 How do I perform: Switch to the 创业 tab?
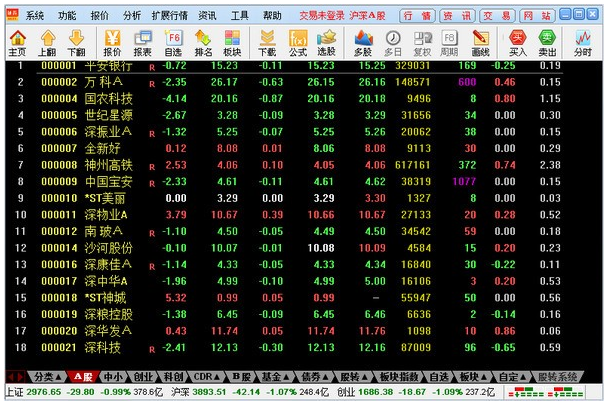[x=143, y=376]
